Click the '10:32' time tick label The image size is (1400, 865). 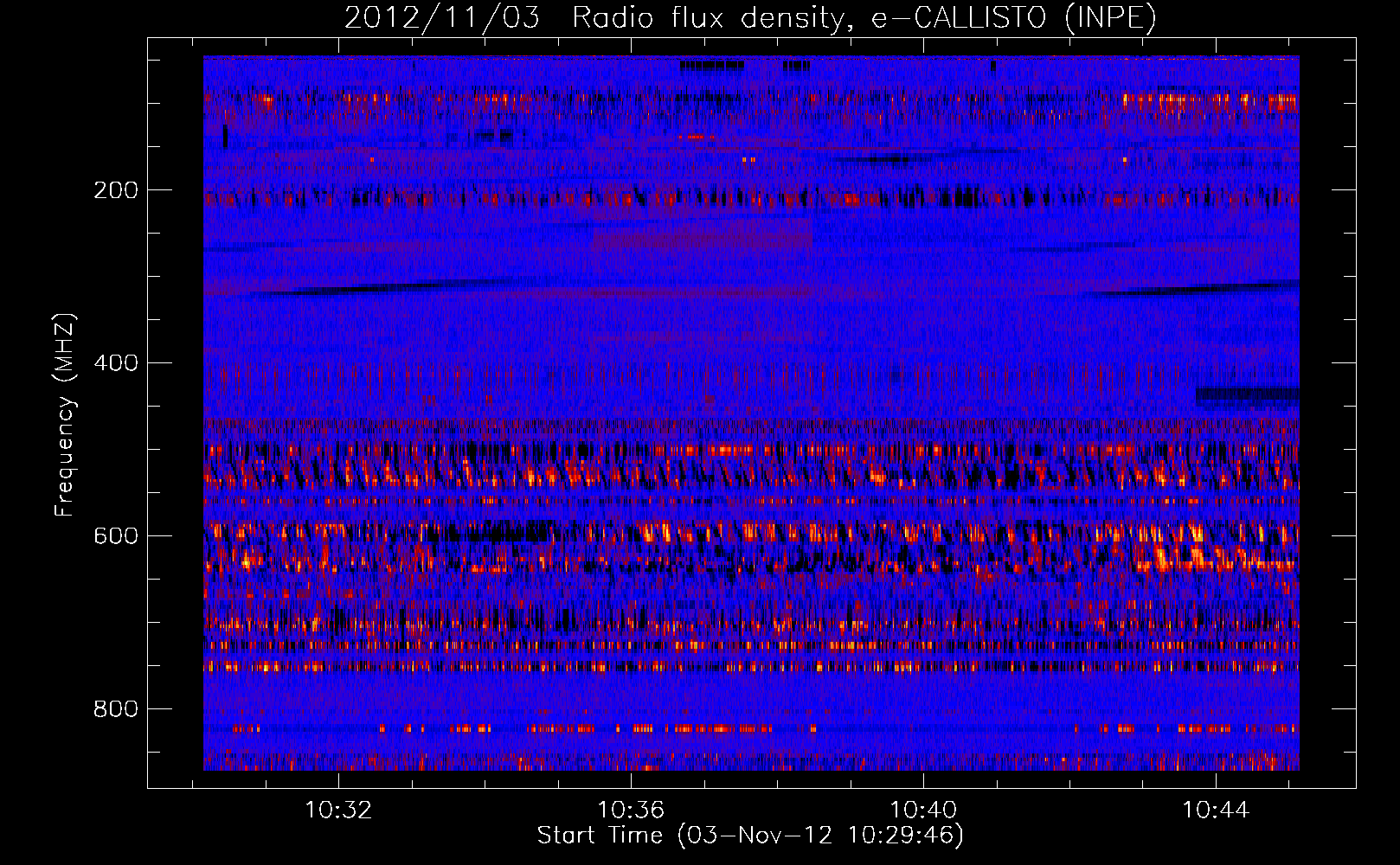[338, 810]
